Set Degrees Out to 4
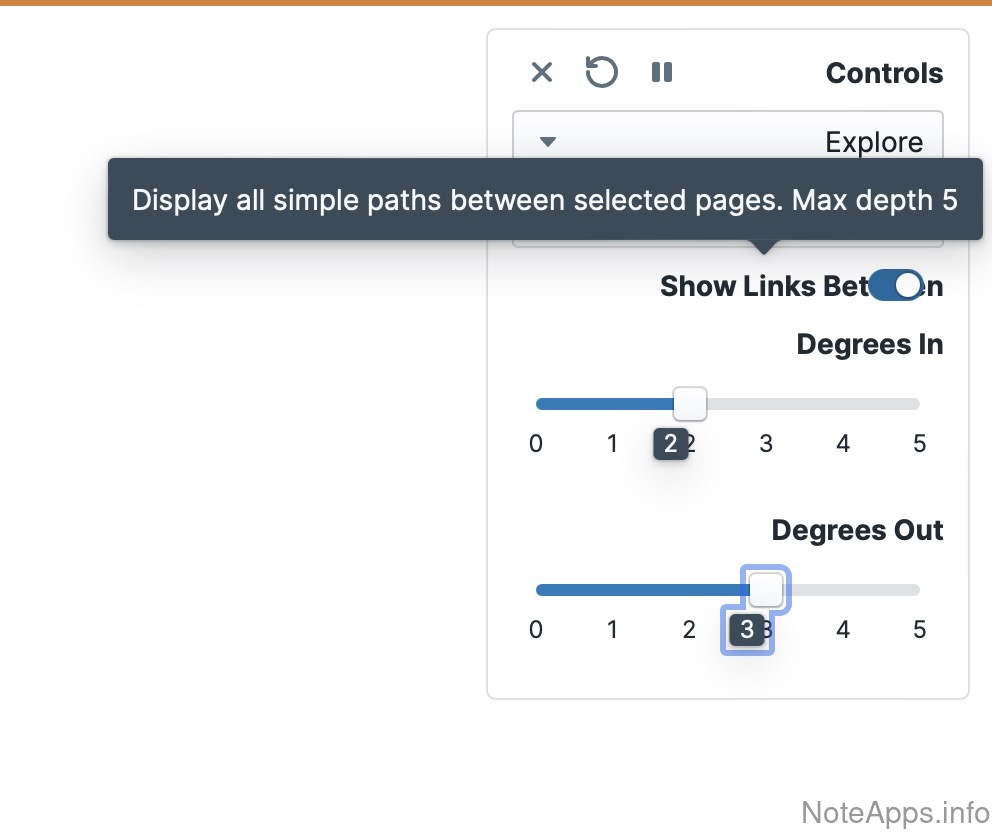The height and width of the screenshot is (832, 992). pyautogui.click(x=843, y=590)
